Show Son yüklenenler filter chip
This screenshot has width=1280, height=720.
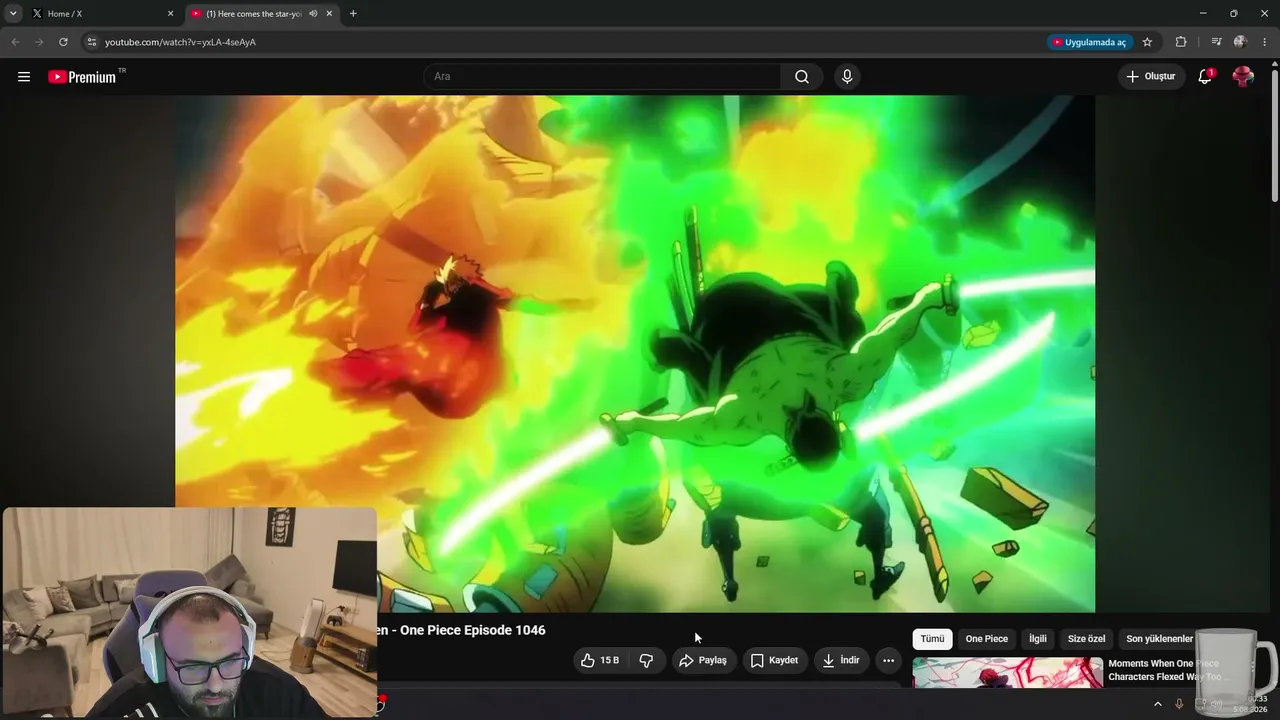(1160, 639)
